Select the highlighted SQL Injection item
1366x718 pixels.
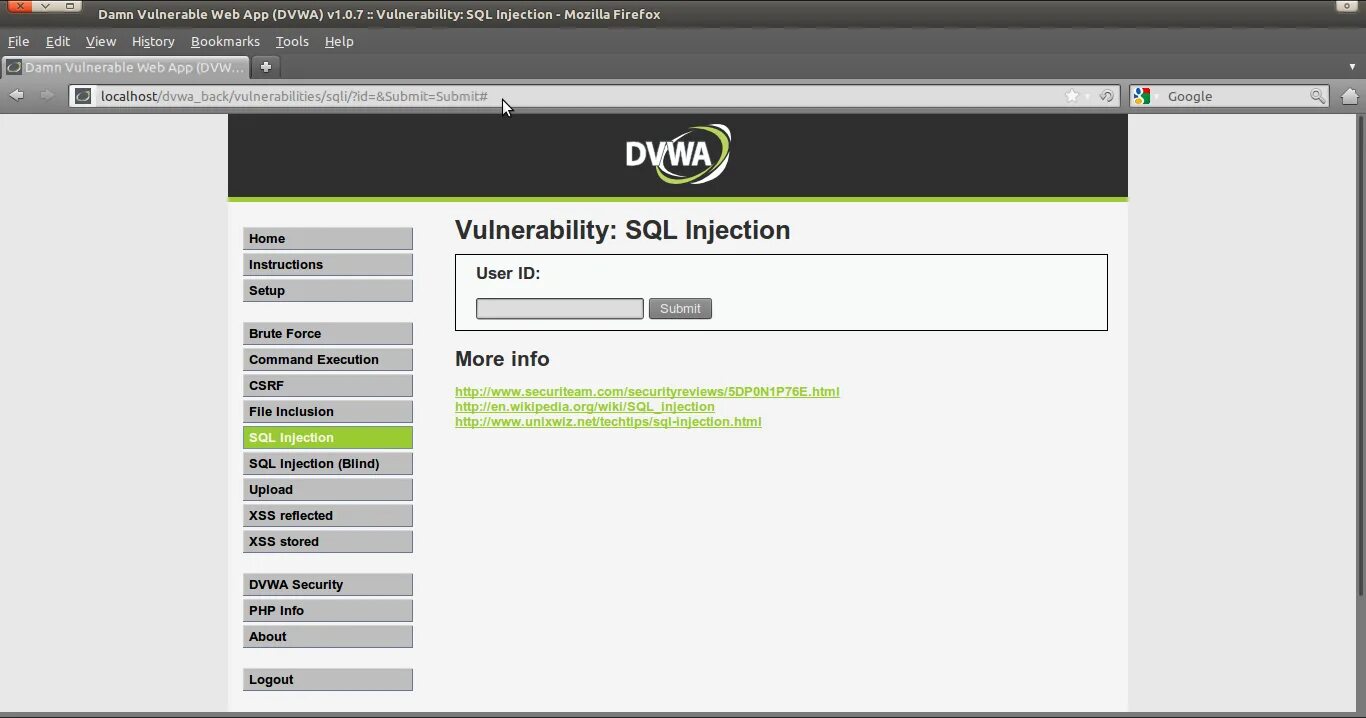(x=328, y=437)
